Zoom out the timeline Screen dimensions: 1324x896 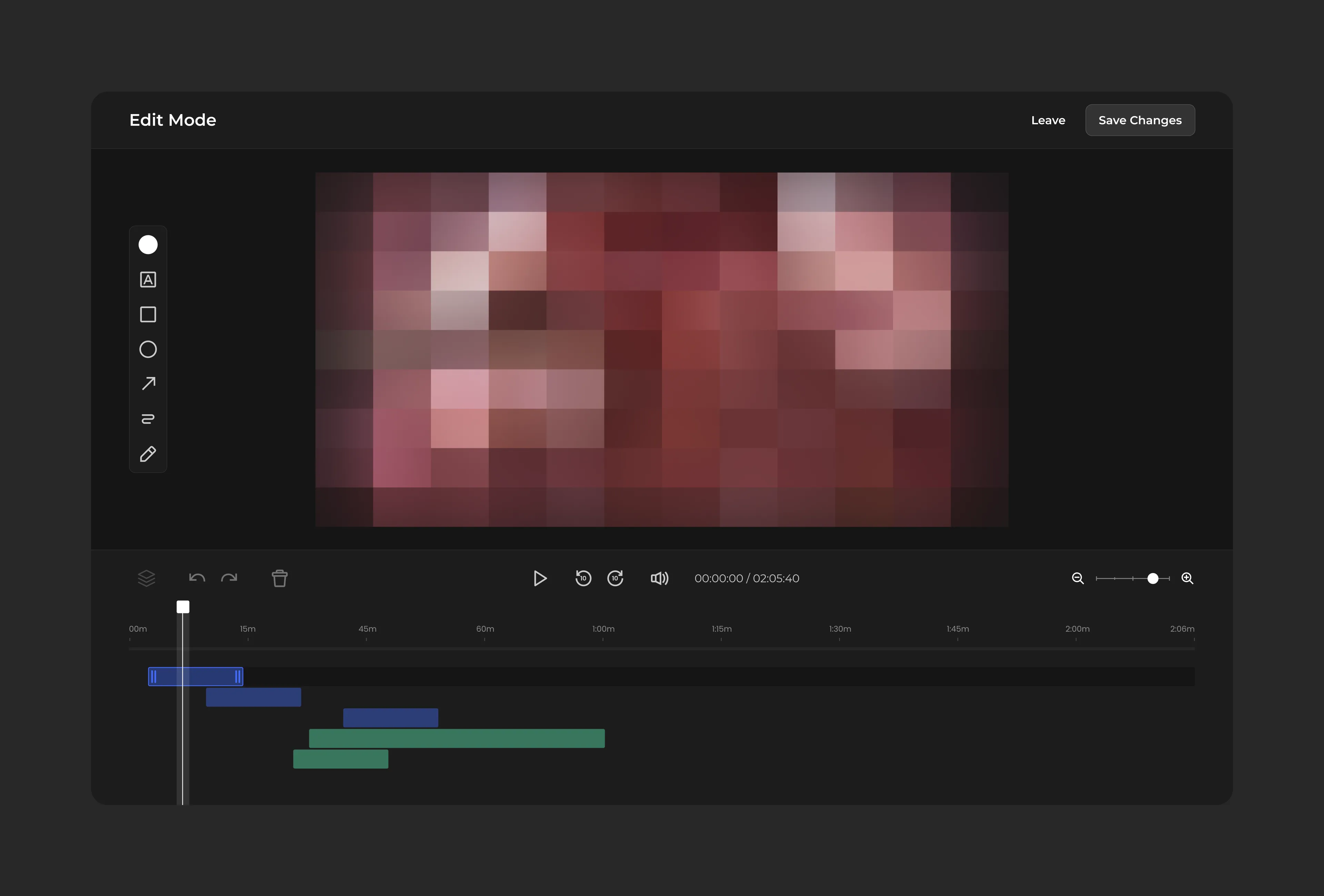pos(1078,578)
